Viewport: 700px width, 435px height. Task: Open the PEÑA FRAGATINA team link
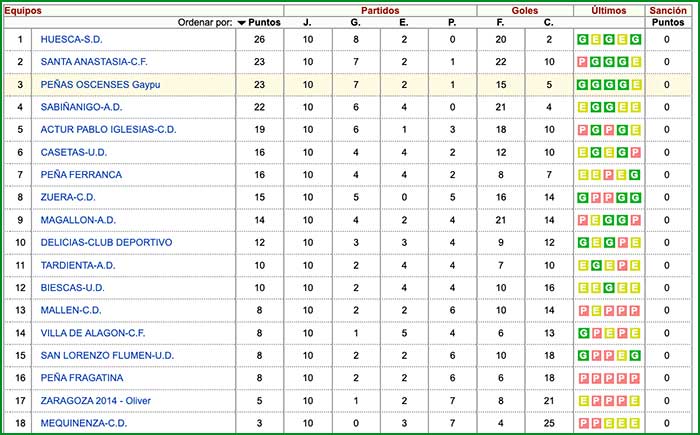tap(81, 378)
